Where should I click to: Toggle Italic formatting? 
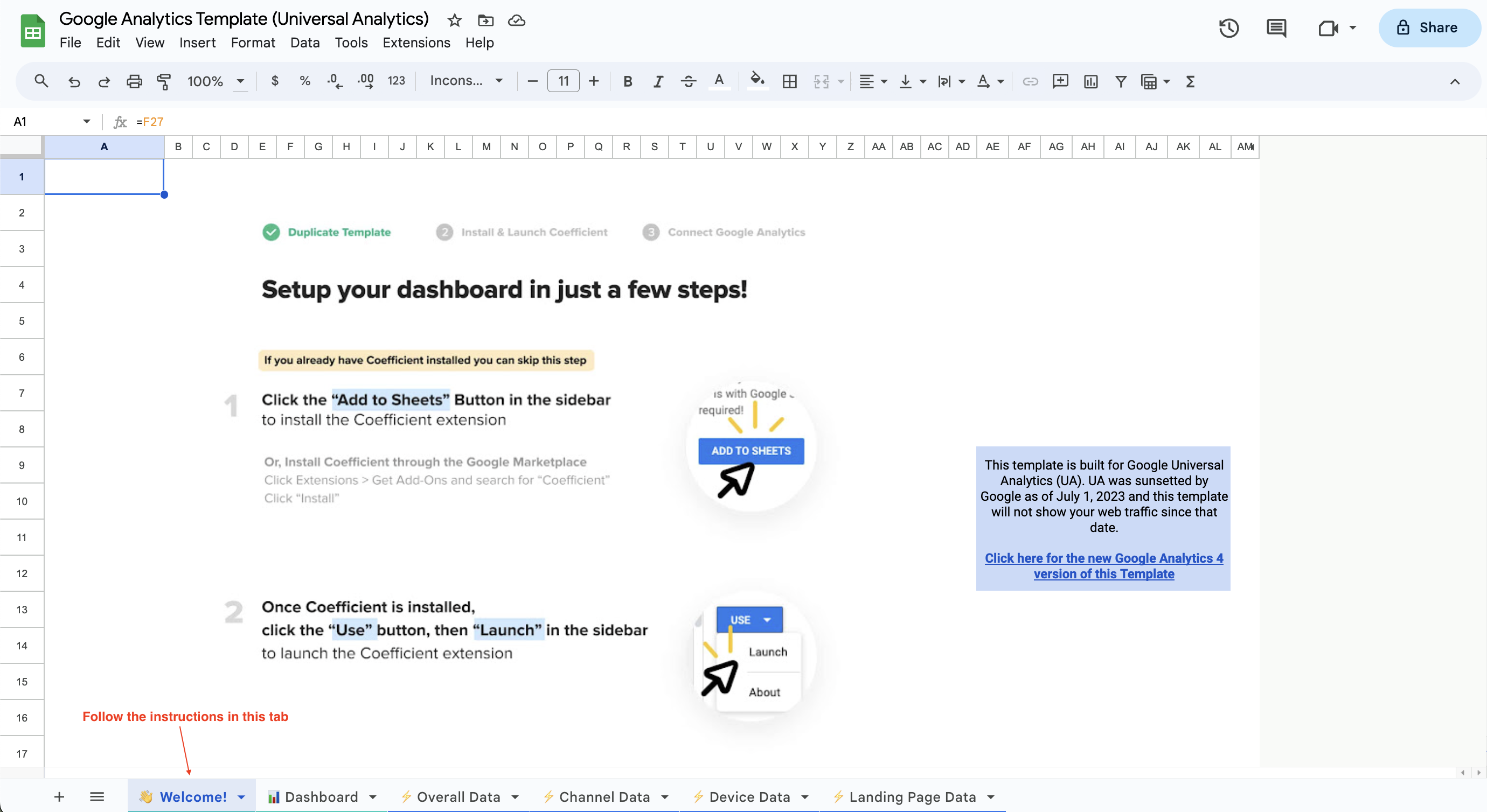[x=657, y=81]
